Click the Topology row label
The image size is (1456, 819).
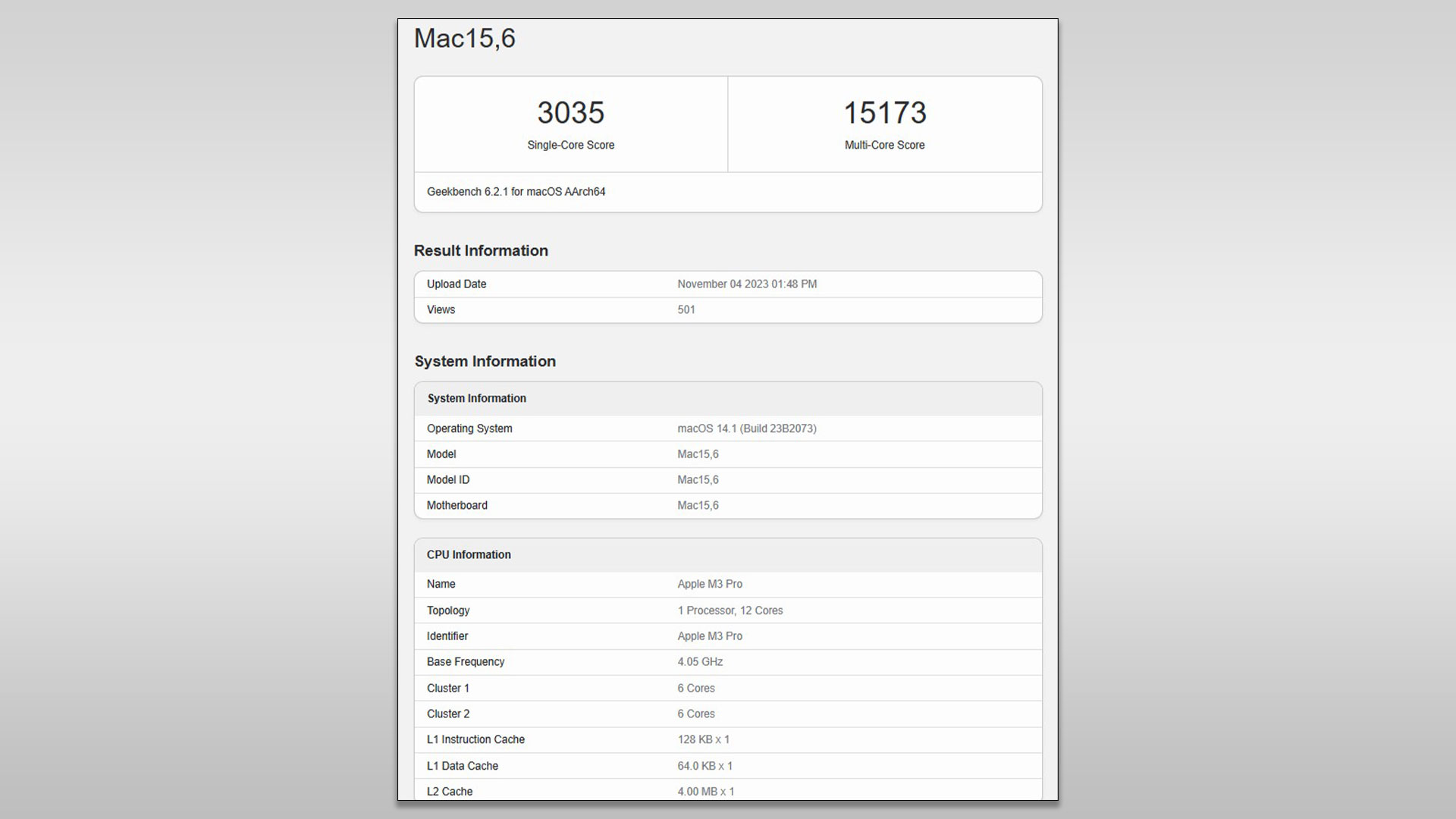pos(448,610)
